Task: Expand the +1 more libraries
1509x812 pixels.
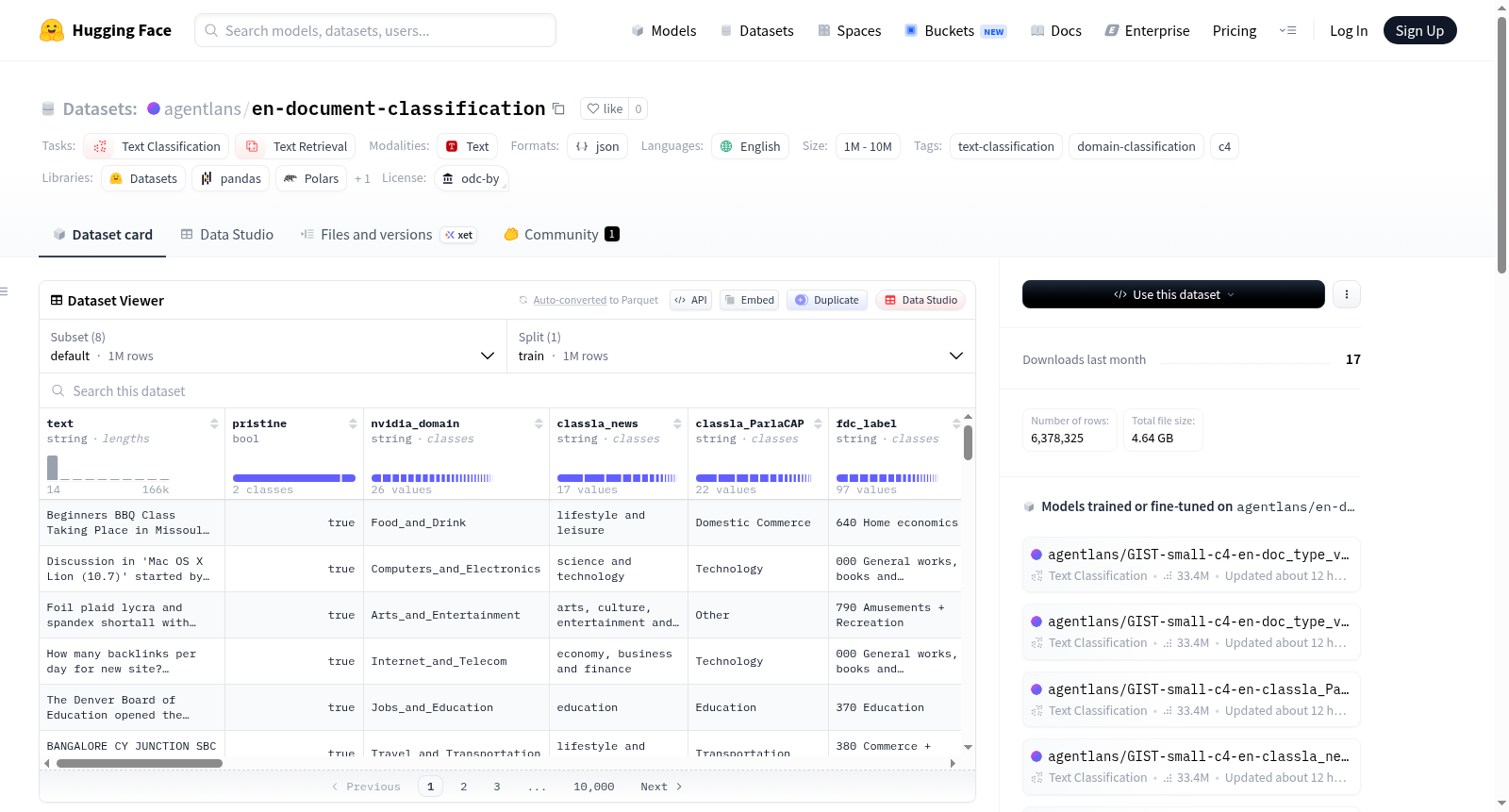Action: (362, 178)
